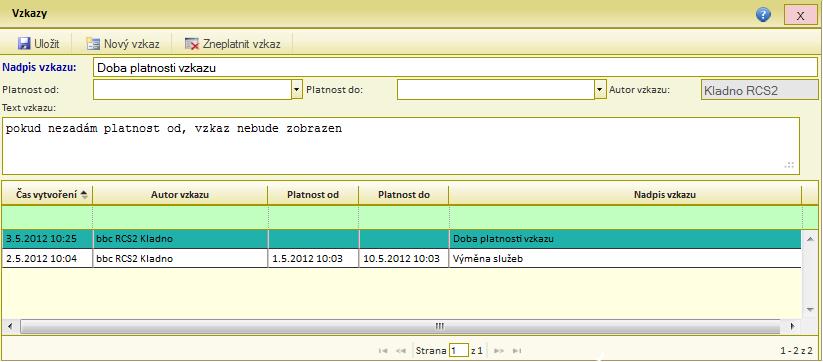Close the Vzkazy window with X
This screenshot has height=362, width=823.
[800, 15]
